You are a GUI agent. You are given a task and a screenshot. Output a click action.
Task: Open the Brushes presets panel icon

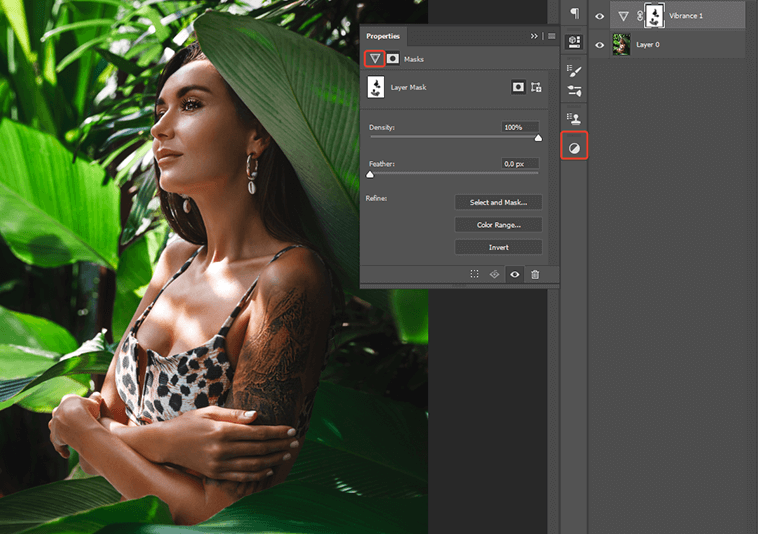coord(574,91)
